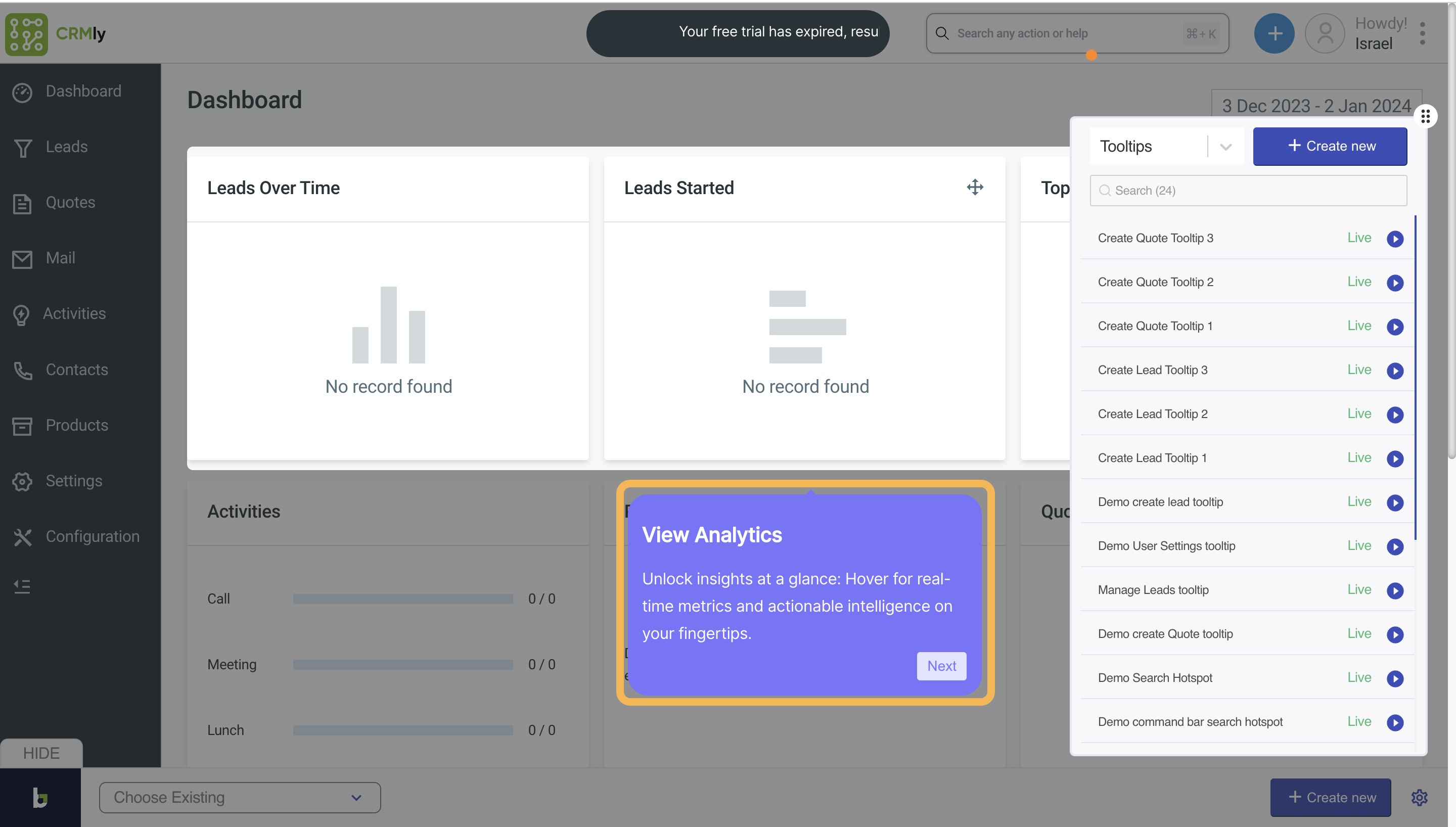This screenshot has height=827, width=1456.
Task: Click the move icon on Leads Started
Action: coord(974,188)
